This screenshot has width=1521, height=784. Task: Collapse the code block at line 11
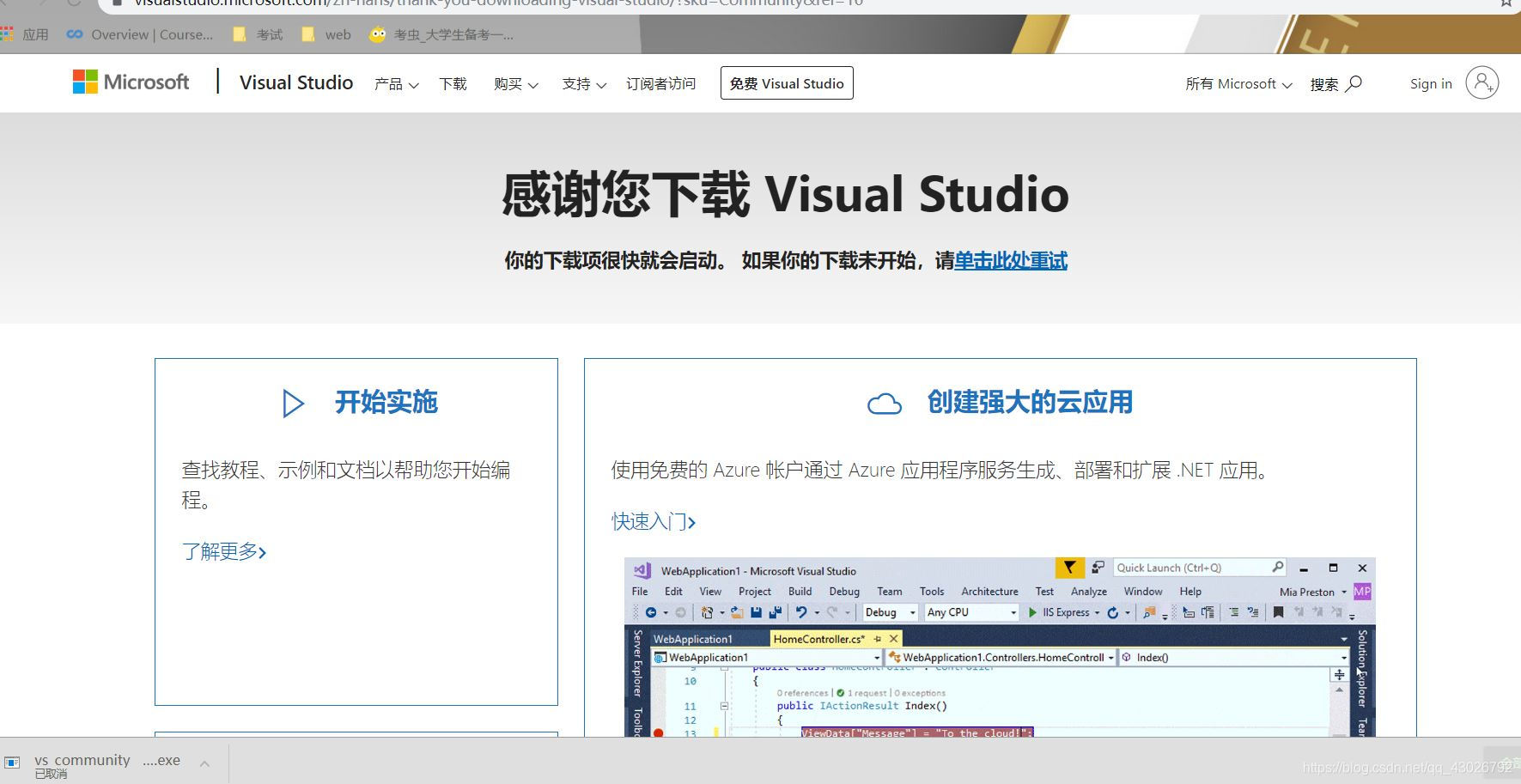coord(724,706)
